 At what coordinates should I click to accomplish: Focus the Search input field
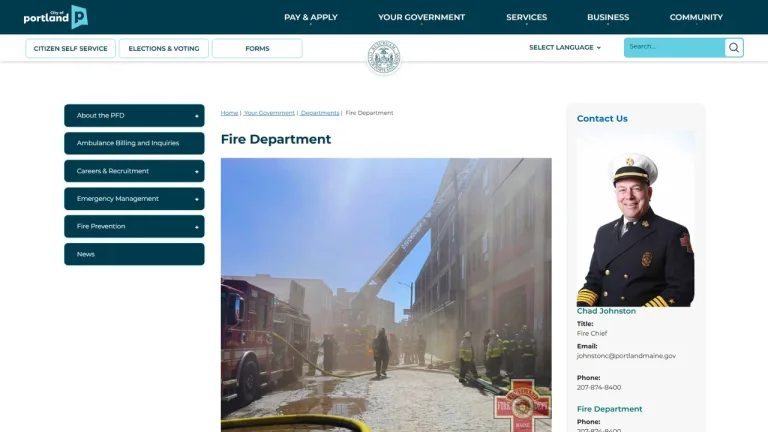click(x=674, y=48)
